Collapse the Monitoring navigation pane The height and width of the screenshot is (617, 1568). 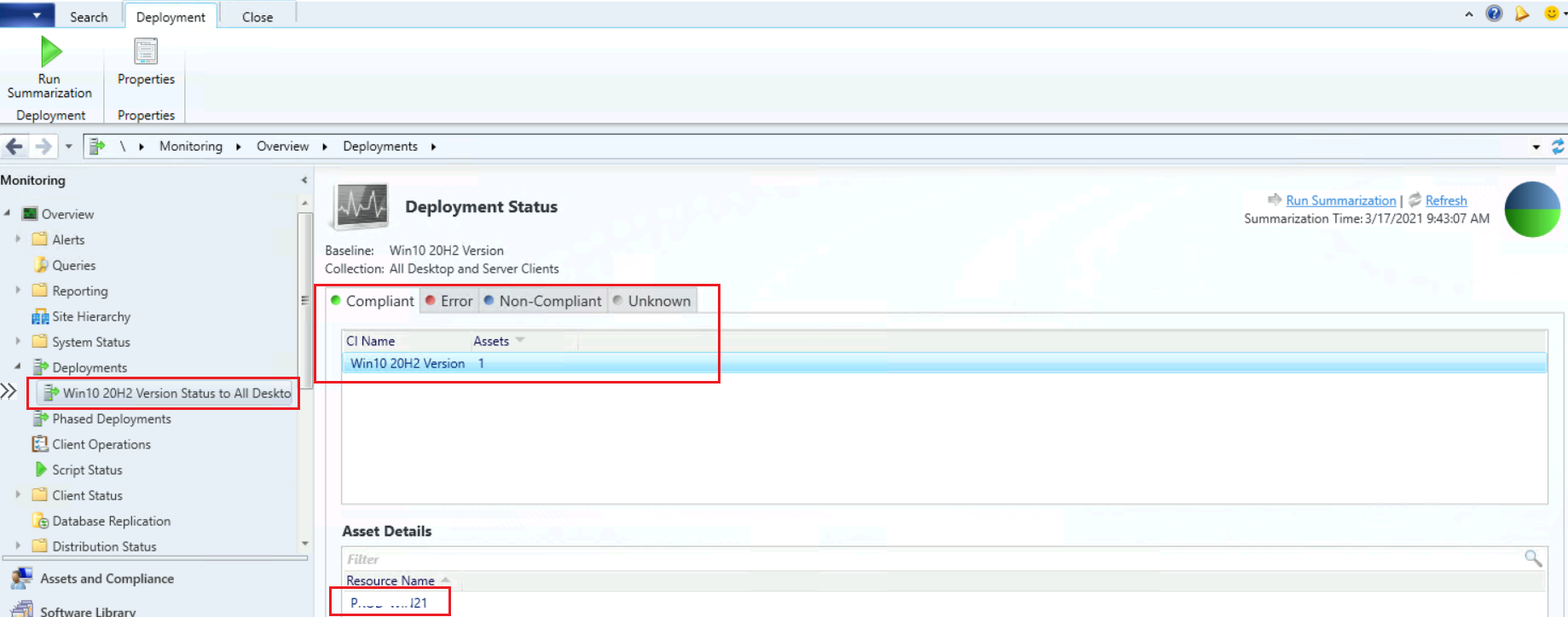pos(304,181)
